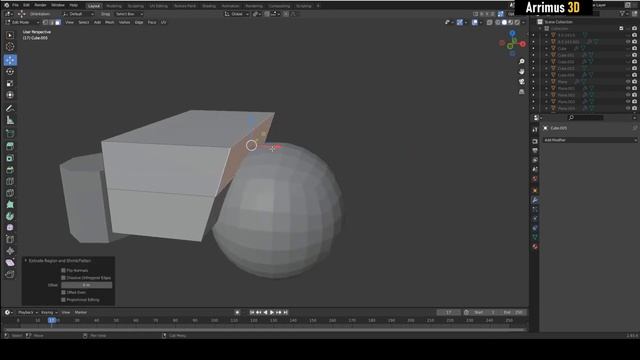
Task: Adjust the Offset value field
Action: (87, 285)
